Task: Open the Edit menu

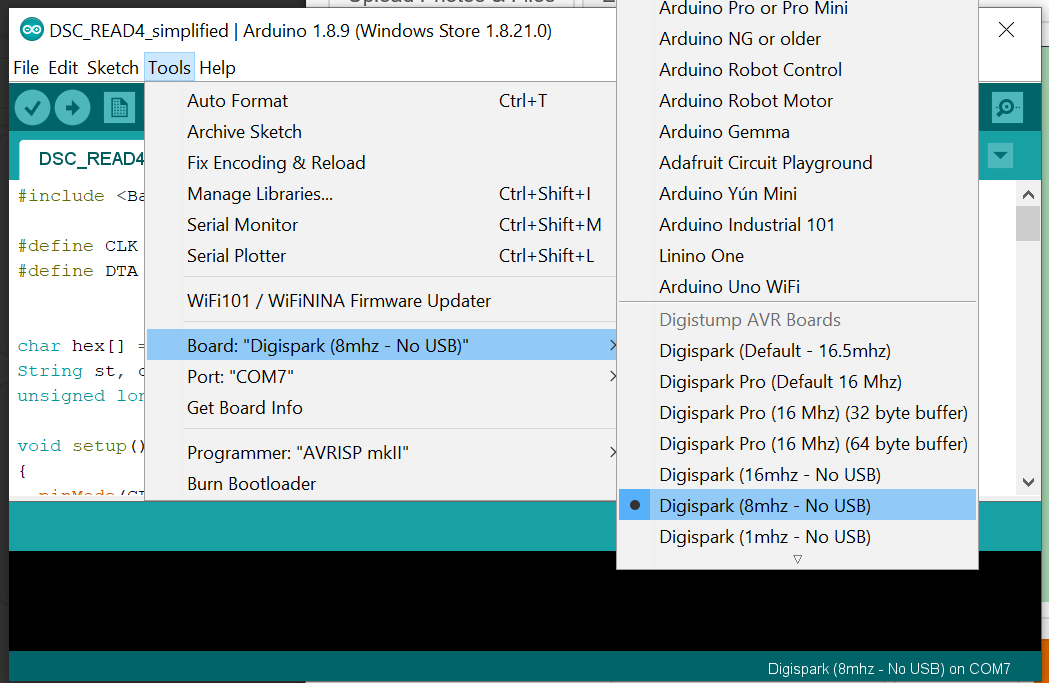Action: (63, 68)
